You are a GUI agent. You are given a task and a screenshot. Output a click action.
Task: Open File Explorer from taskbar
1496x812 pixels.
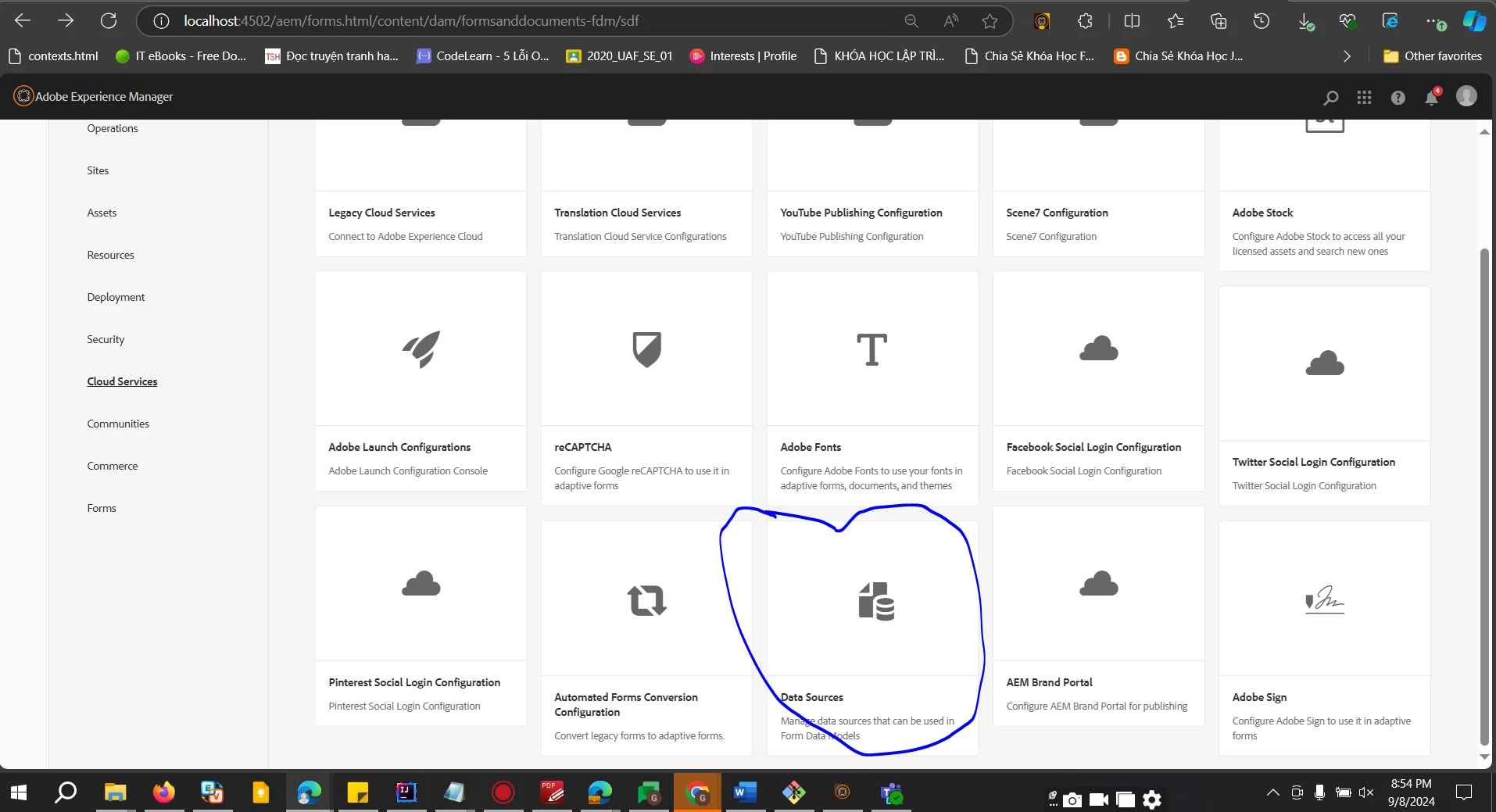click(115, 792)
